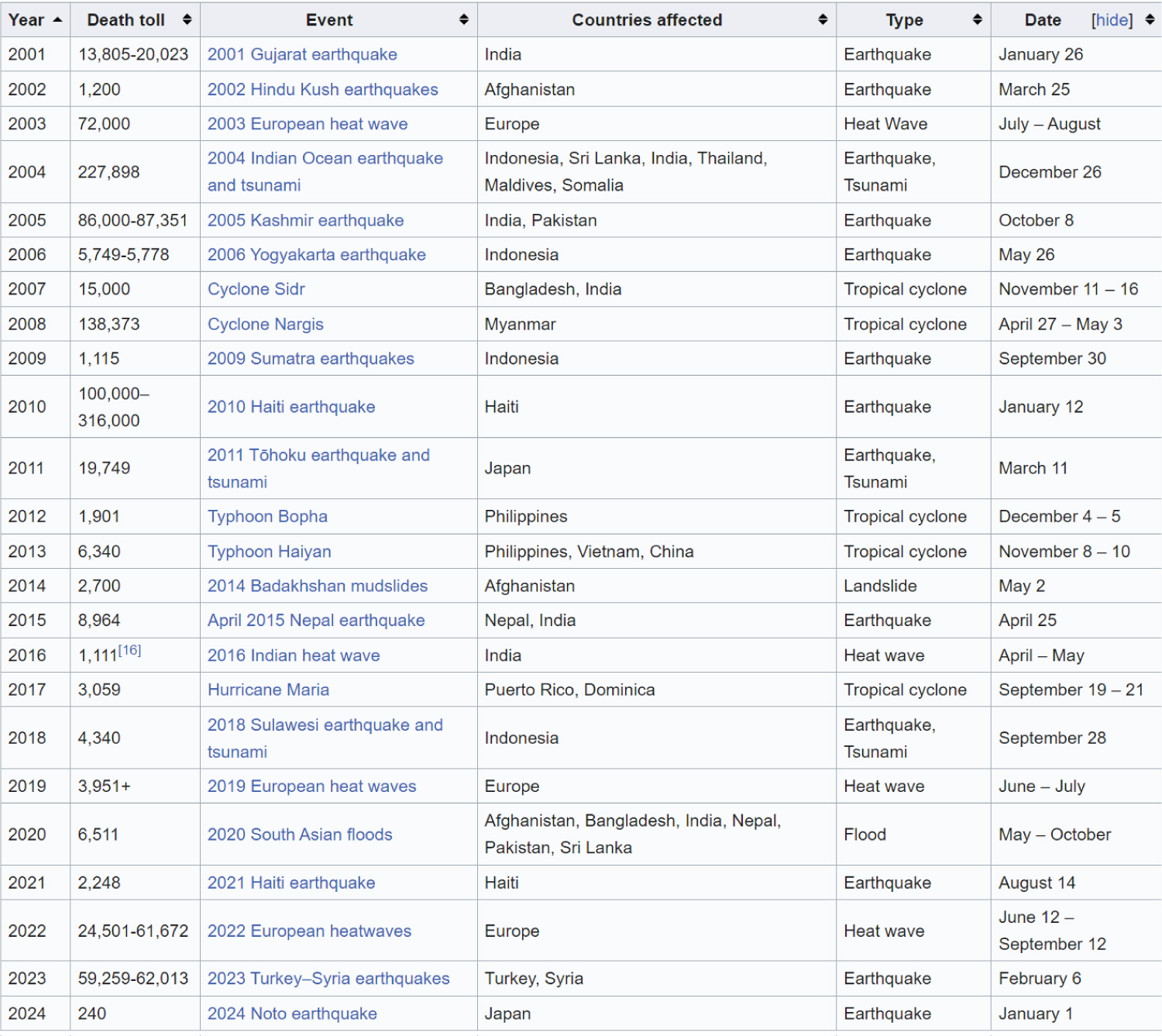Click the Death toll sort arrows
The image size is (1162, 1036).
pos(187,20)
